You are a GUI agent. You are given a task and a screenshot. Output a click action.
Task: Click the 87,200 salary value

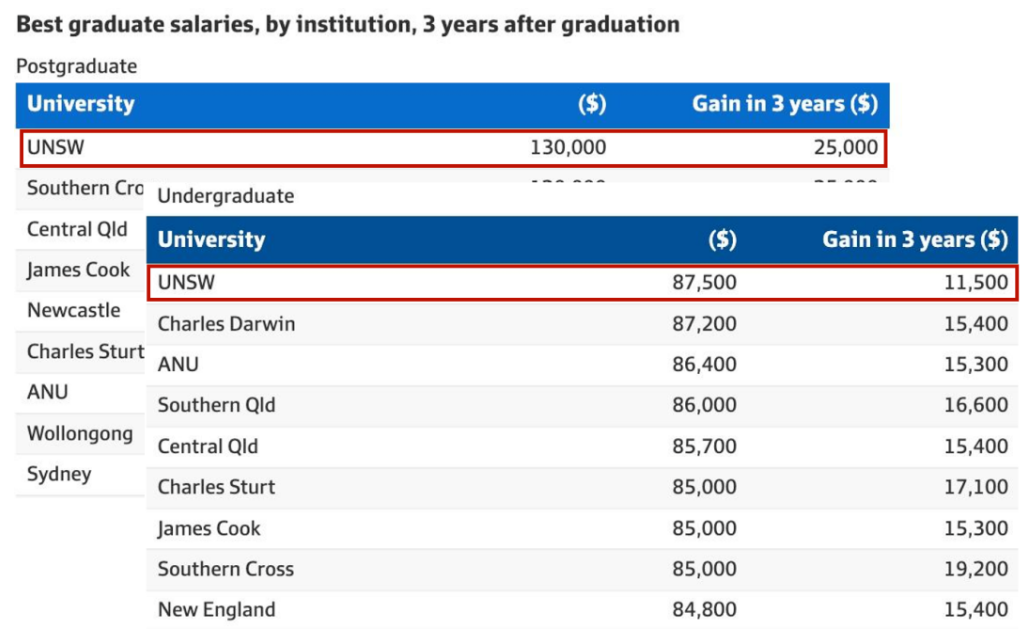(705, 324)
